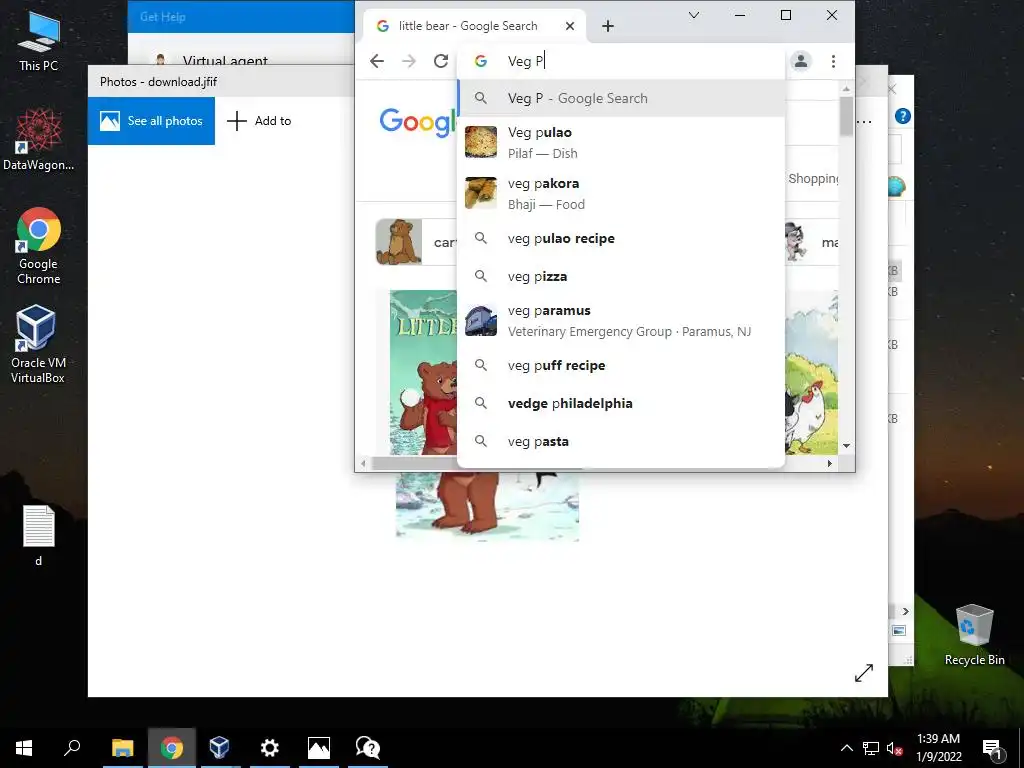Image resolution: width=1024 pixels, height=768 pixels.
Task: Open File Explorer from the taskbar
Action: pos(123,748)
